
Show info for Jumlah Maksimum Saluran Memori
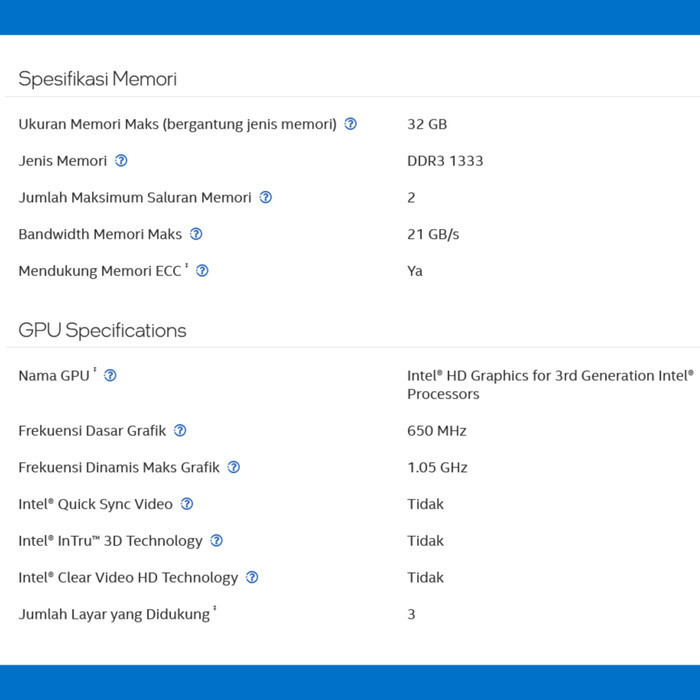pyautogui.click(x=266, y=197)
